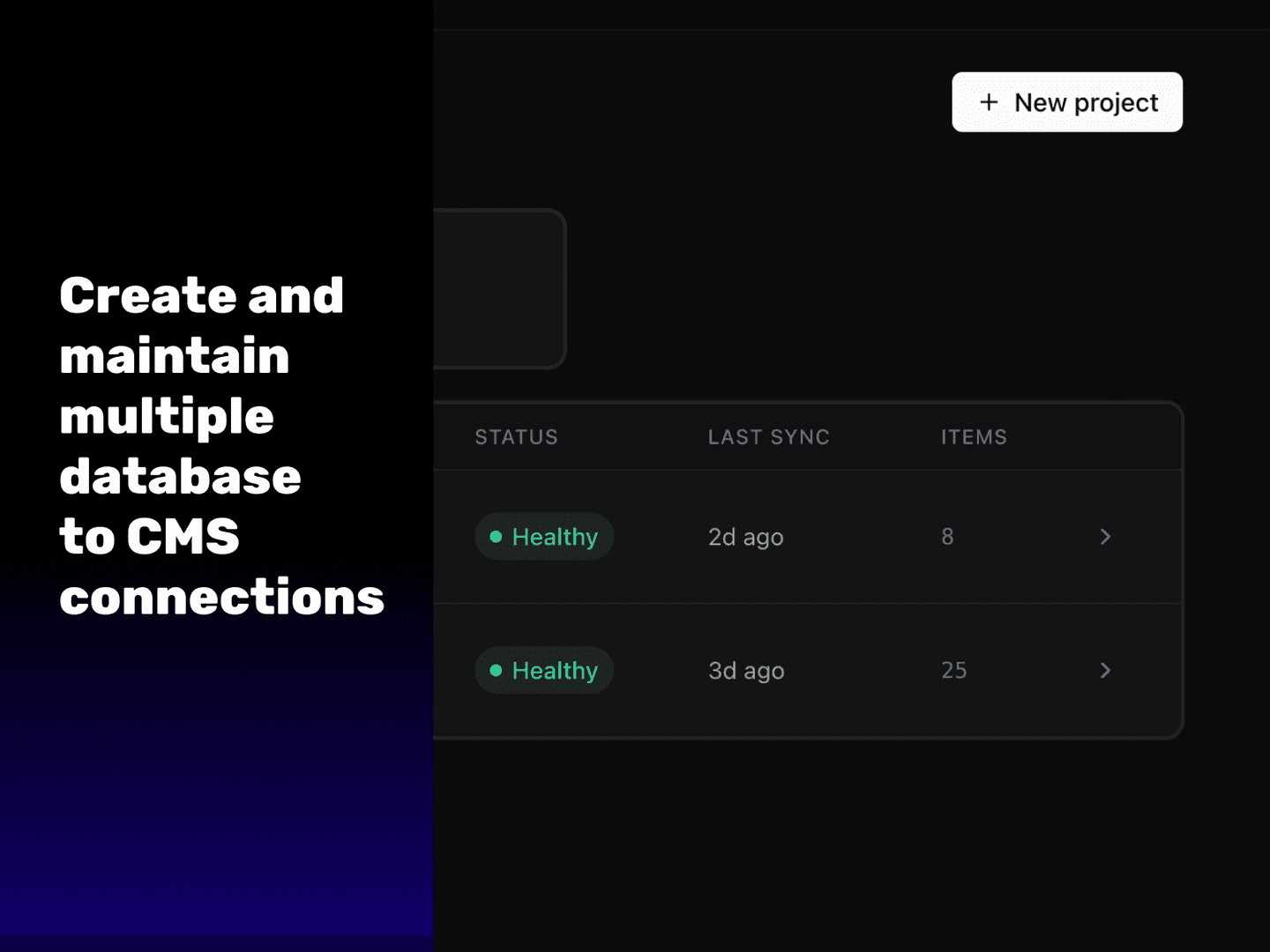Image resolution: width=1270 pixels, height=952 pixels.
Task: Select the Healthy badge in the 2d ago row
Action: (x=544, y=537)
